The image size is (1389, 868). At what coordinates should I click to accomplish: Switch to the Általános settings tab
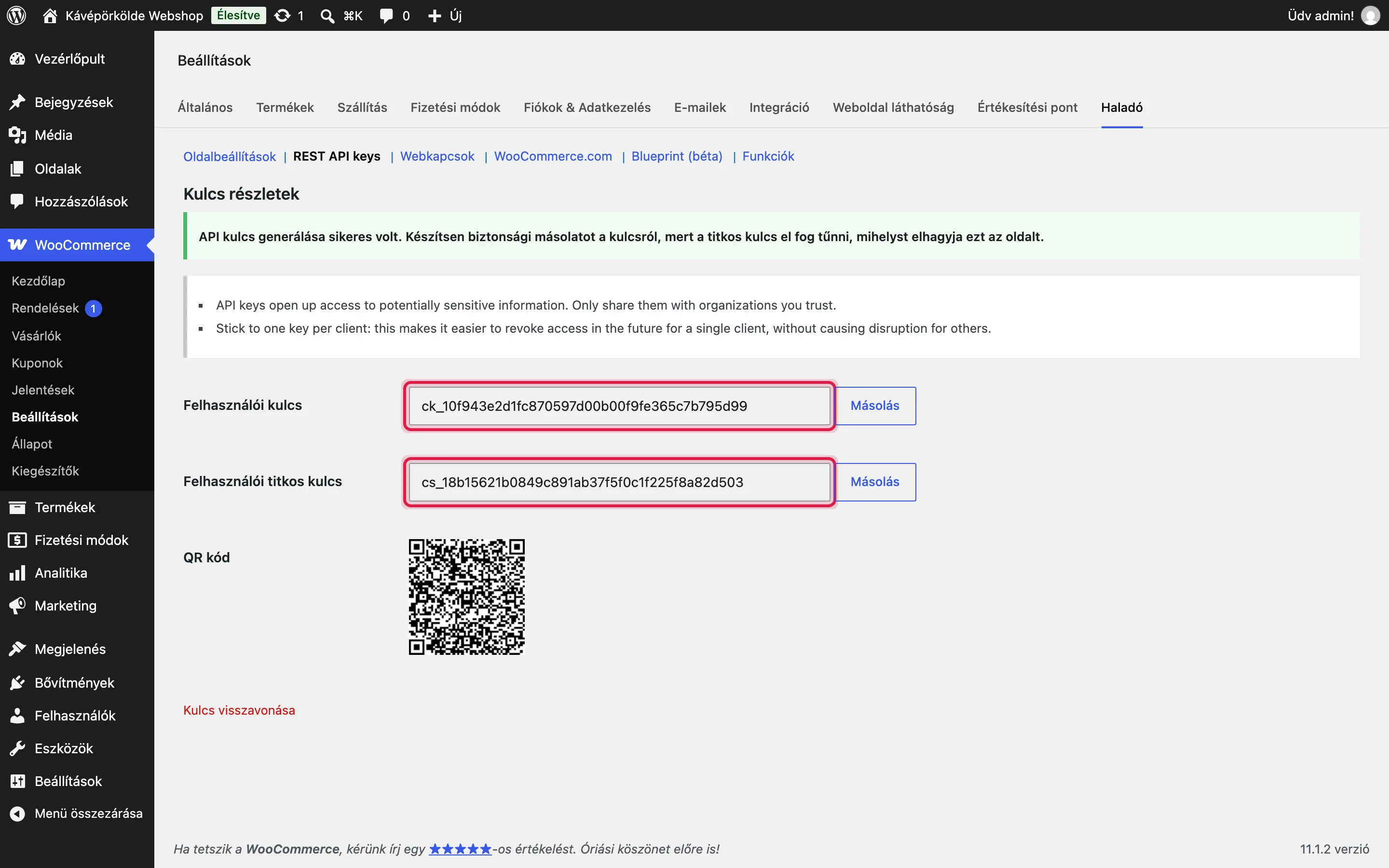[205, 108]
